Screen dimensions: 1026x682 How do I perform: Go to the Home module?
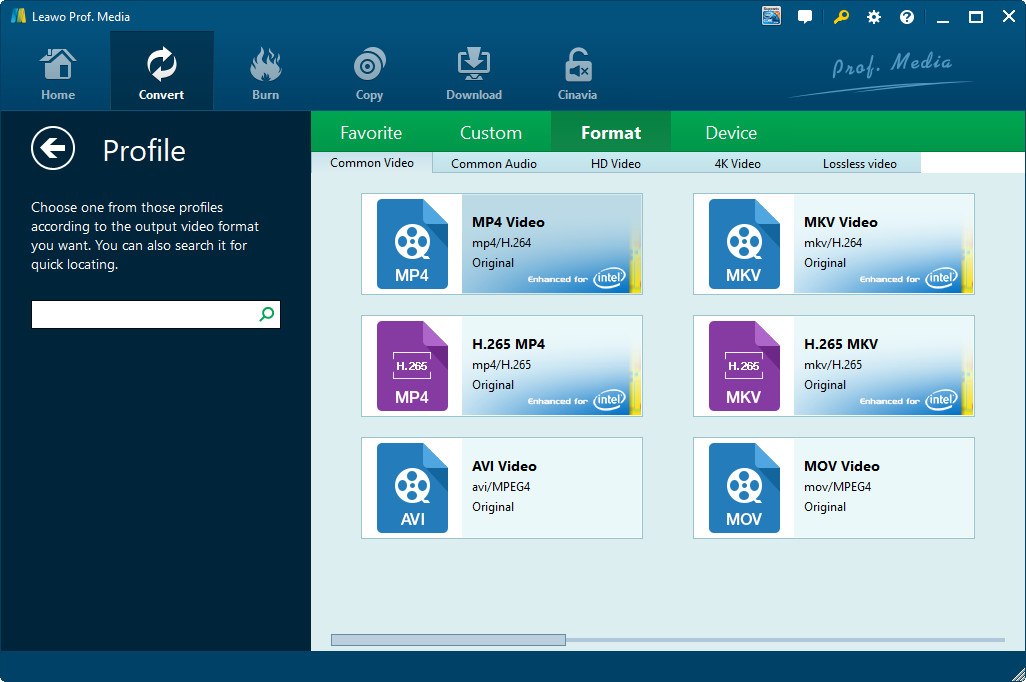(x=58, y=72)
